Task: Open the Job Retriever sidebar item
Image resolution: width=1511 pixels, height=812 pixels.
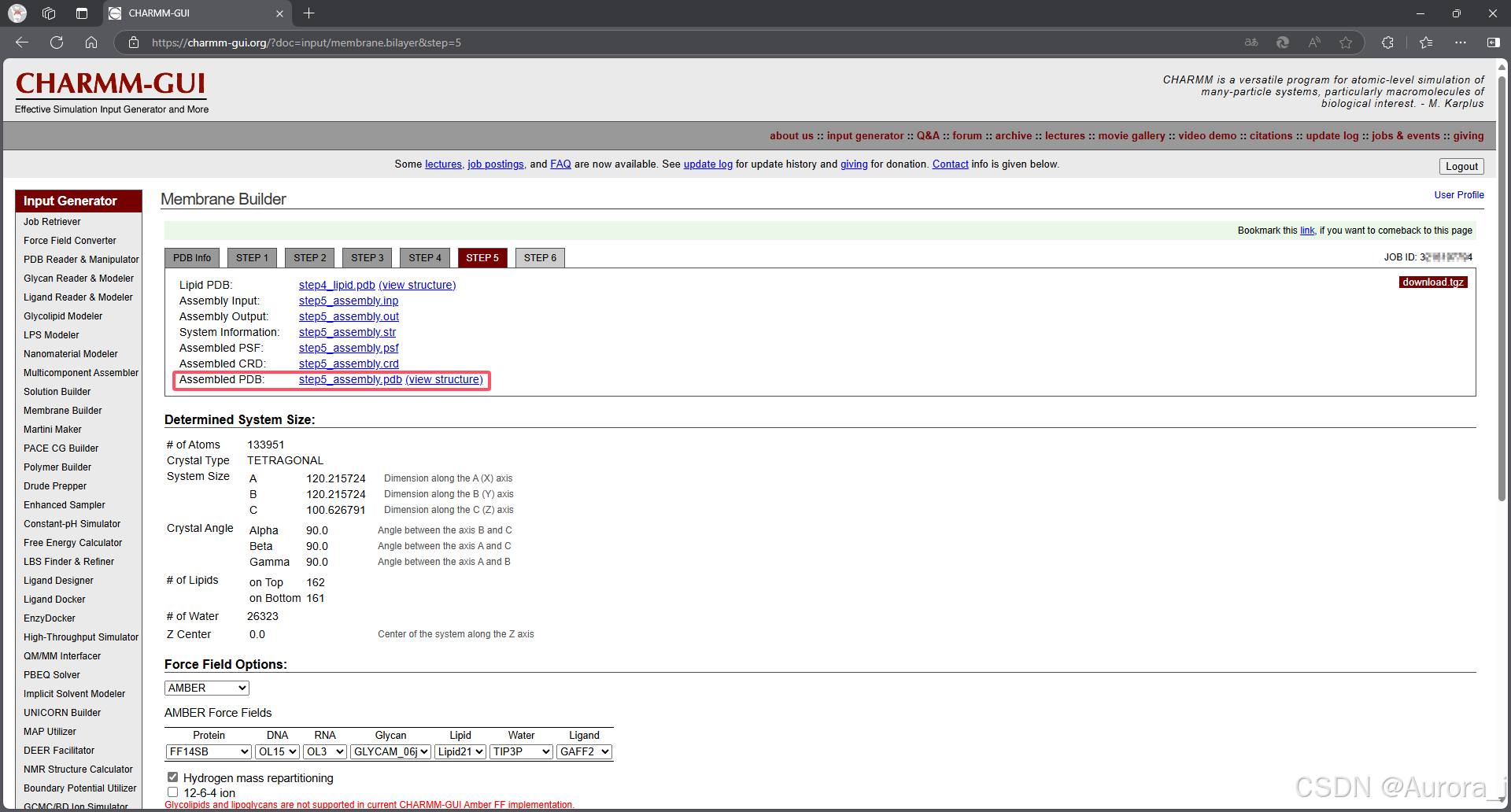Action: point(52,222)
